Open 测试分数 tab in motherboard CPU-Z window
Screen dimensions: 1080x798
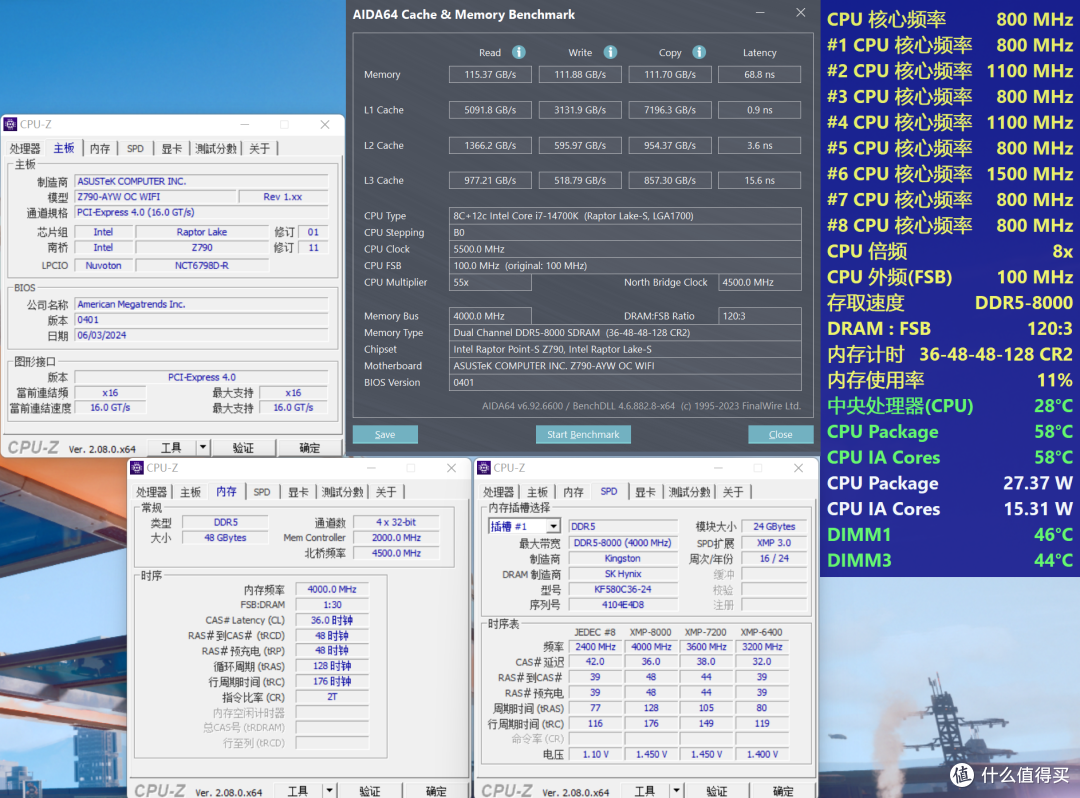[x=216, y=149]
